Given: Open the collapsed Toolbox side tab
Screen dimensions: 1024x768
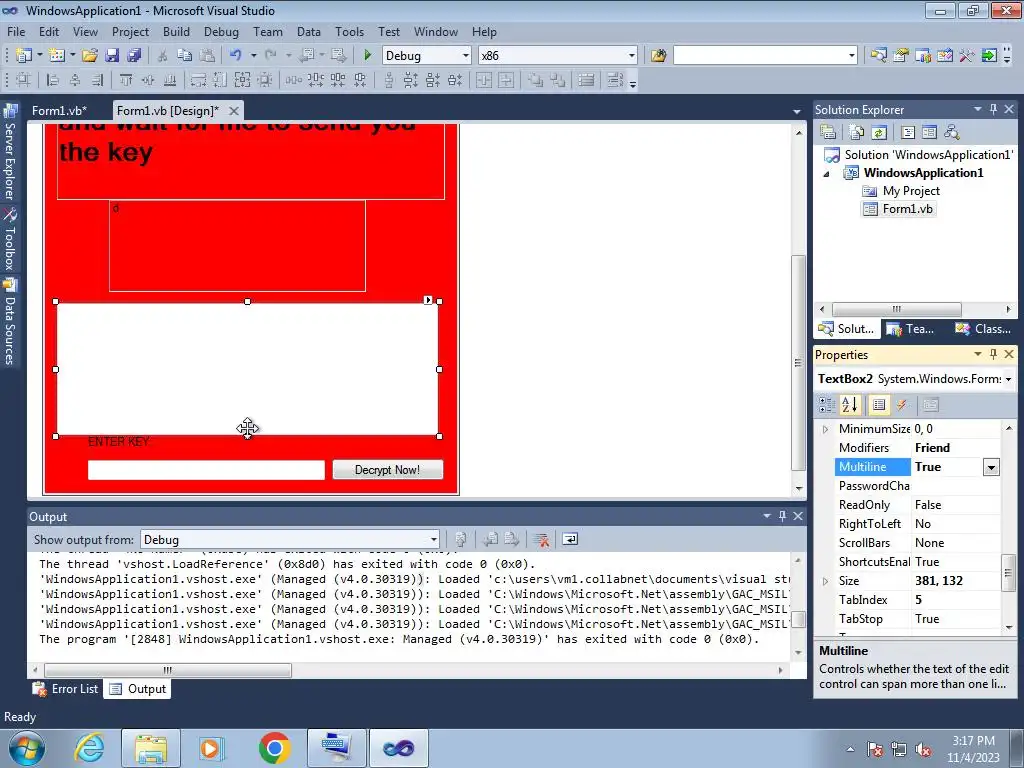Looking at the screenshot, I should (x=9, y=239).
